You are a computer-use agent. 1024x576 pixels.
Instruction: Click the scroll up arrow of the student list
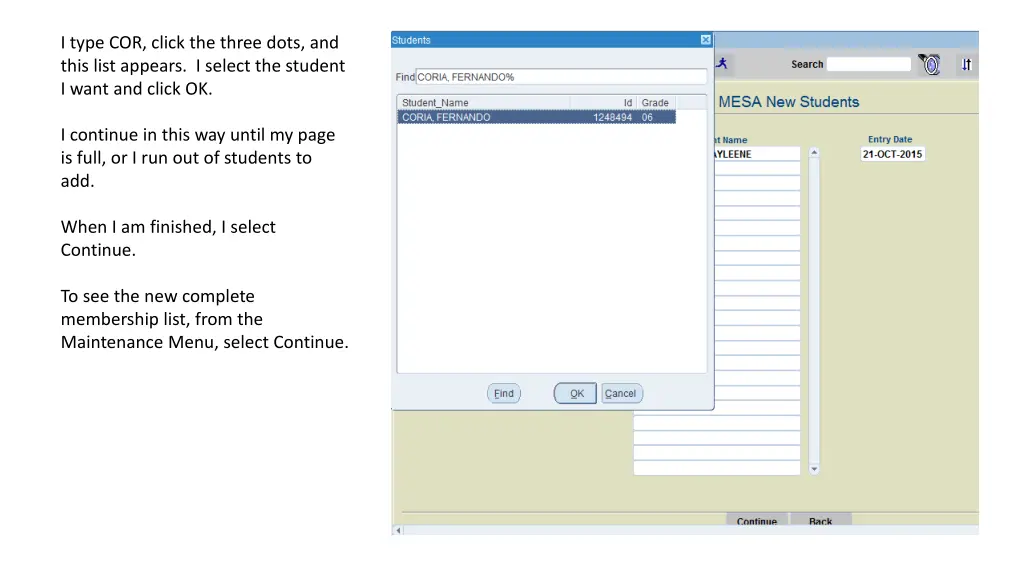click(814, 152)
